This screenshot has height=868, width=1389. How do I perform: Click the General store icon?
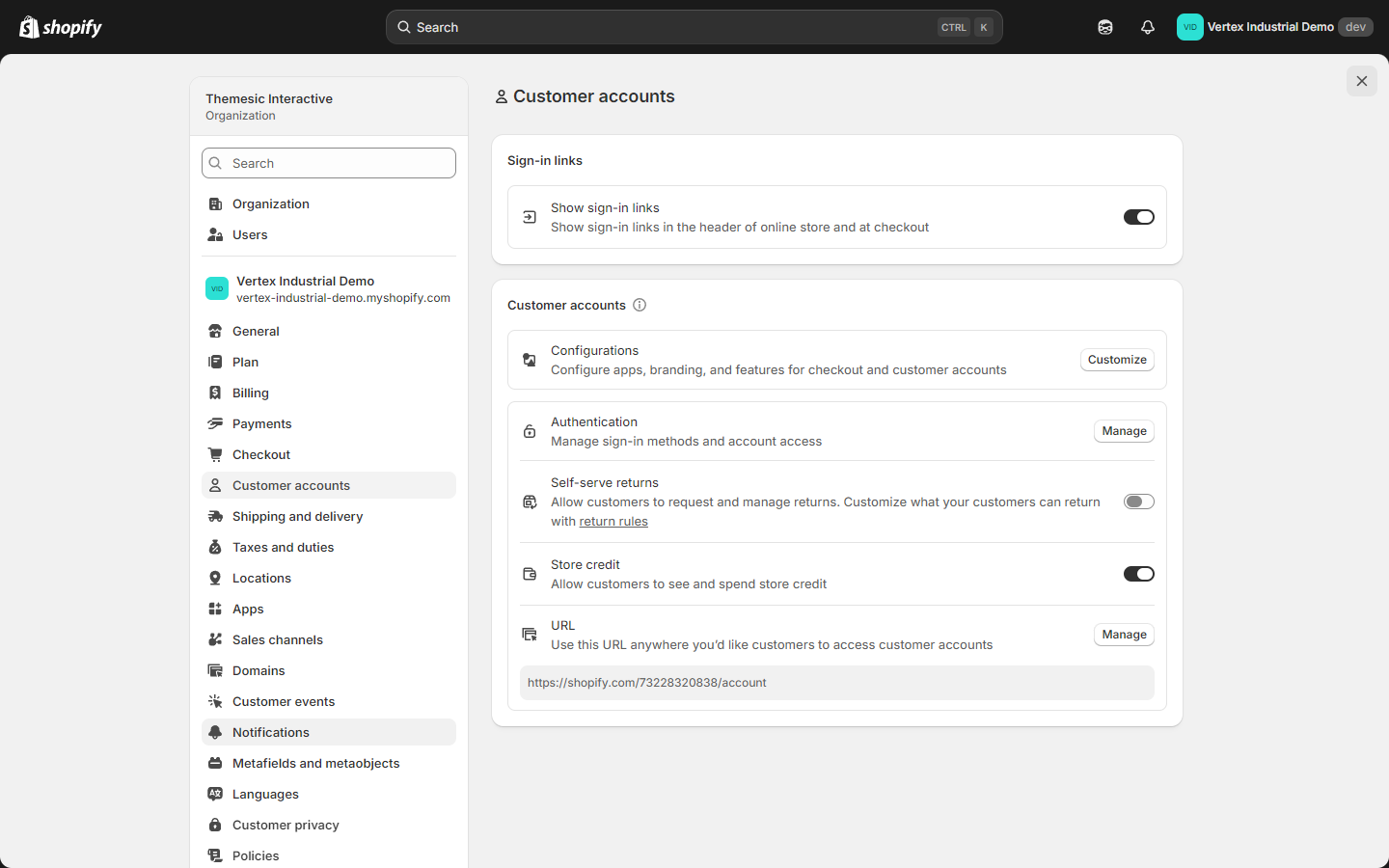215,331
